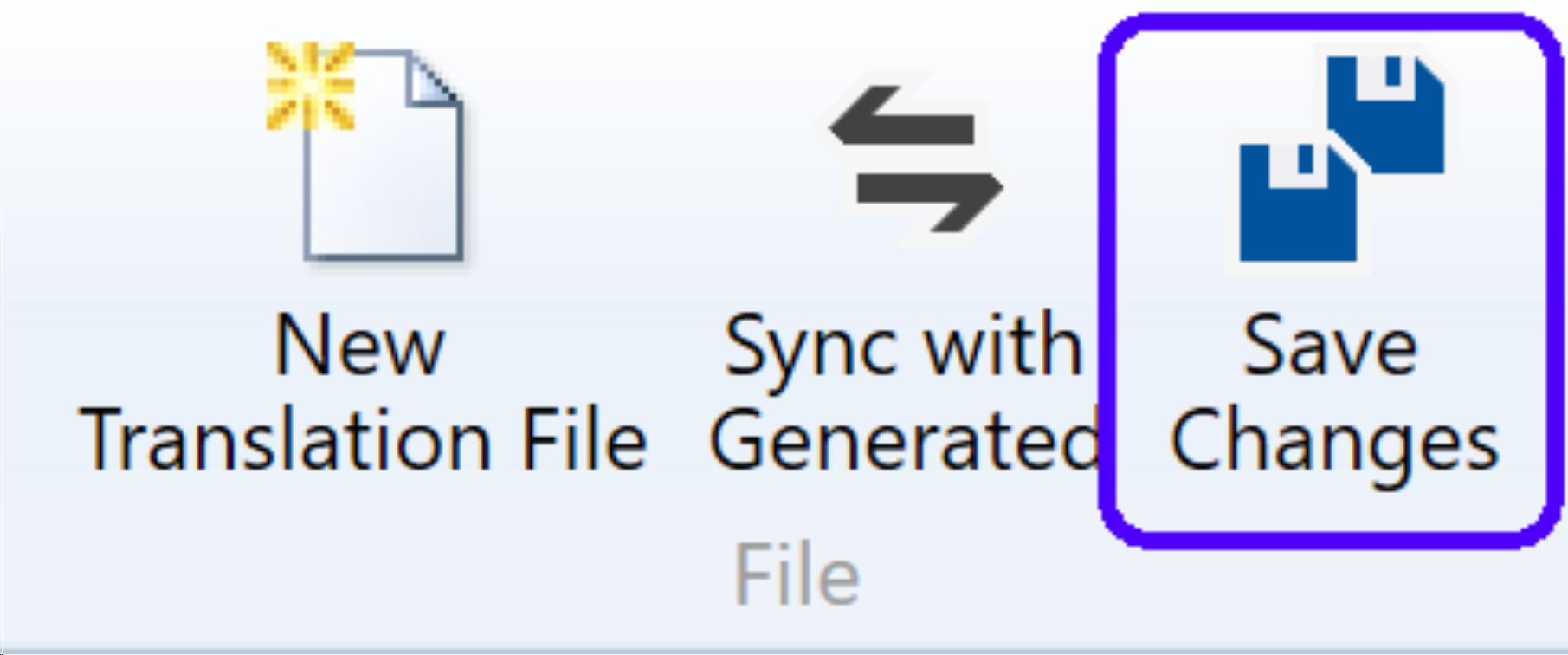Screen dimensions: 1568x655
Task: Click the word "Generated" in the ribbon
Action: (x=904, y=442)
